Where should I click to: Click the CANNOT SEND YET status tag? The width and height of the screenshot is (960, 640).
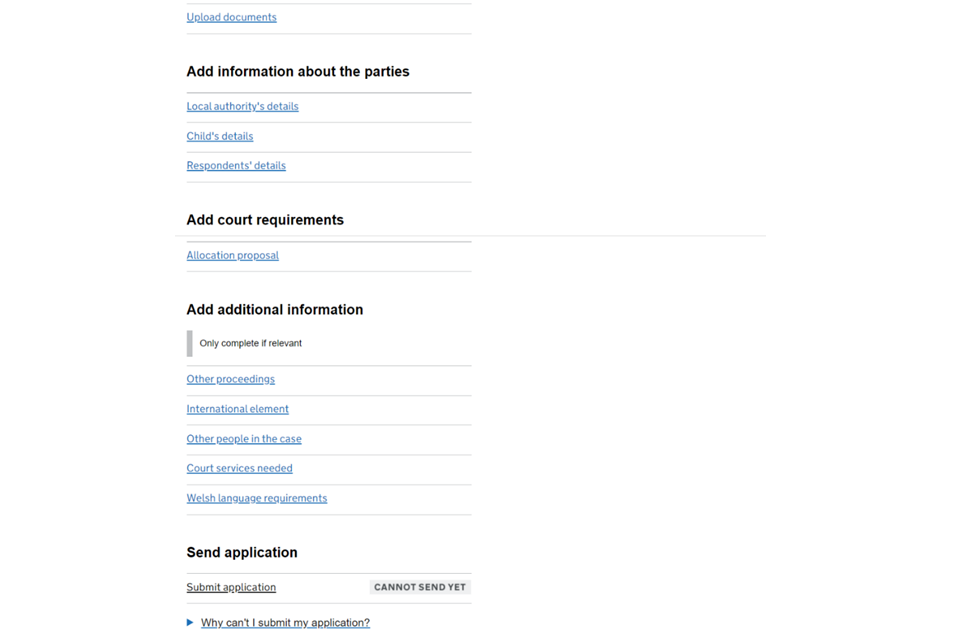[420, 587]
